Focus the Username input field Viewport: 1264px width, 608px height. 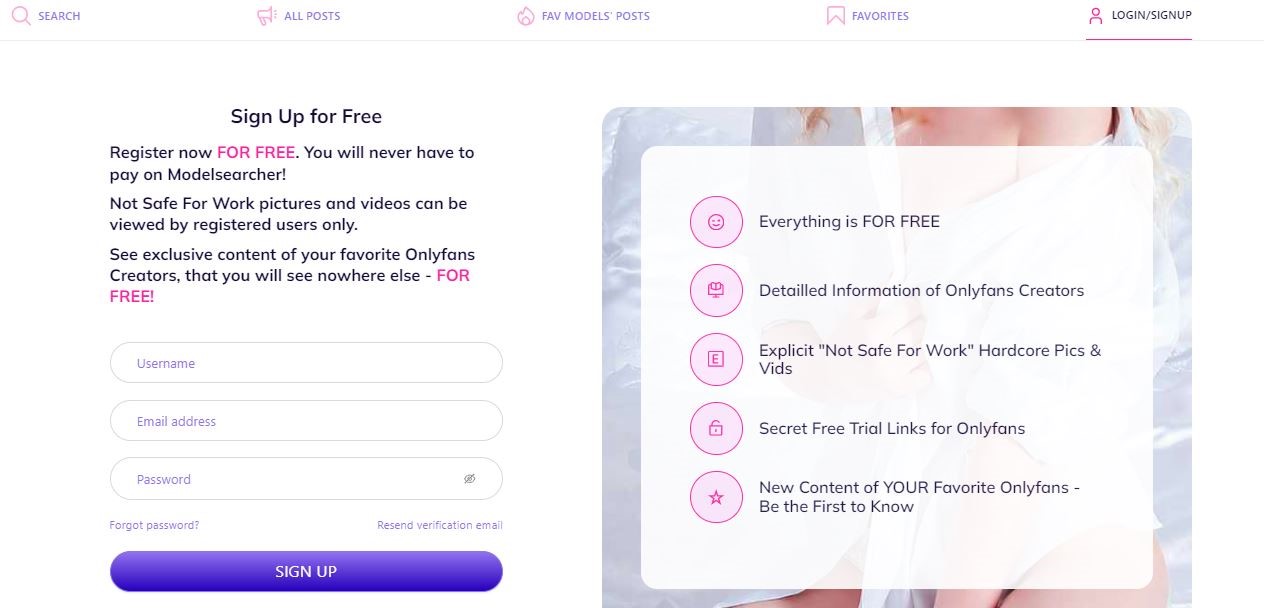306,363
